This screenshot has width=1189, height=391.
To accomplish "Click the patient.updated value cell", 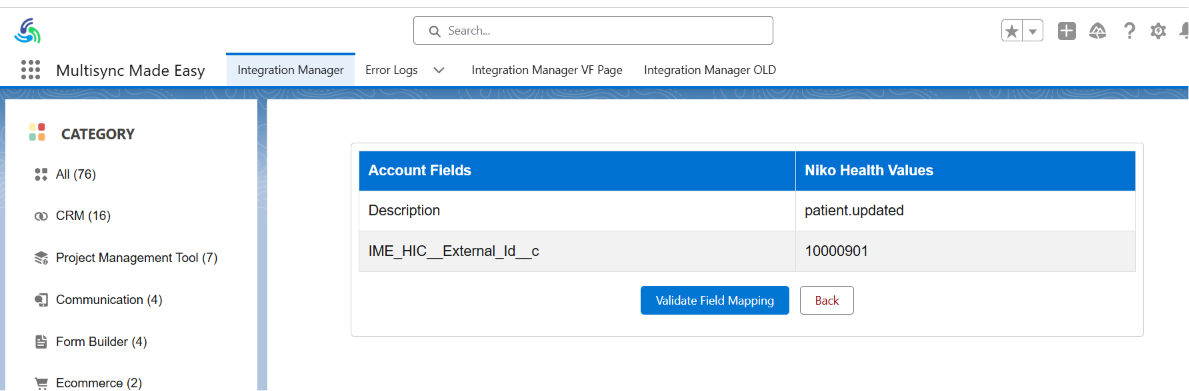I will click(x=965, y=211).
